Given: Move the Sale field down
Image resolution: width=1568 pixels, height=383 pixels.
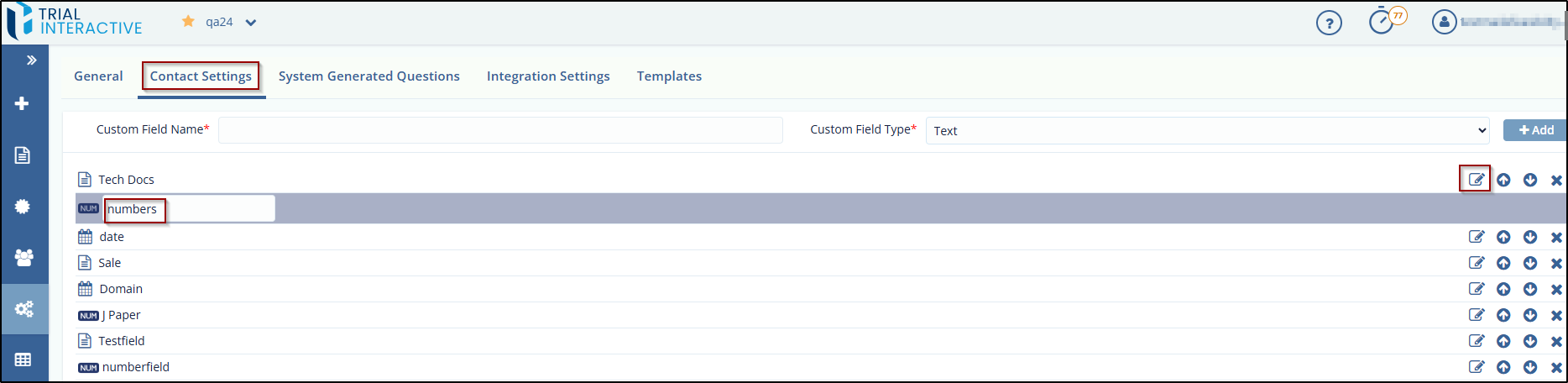Looking at the screenshot, I should 1530,264.
